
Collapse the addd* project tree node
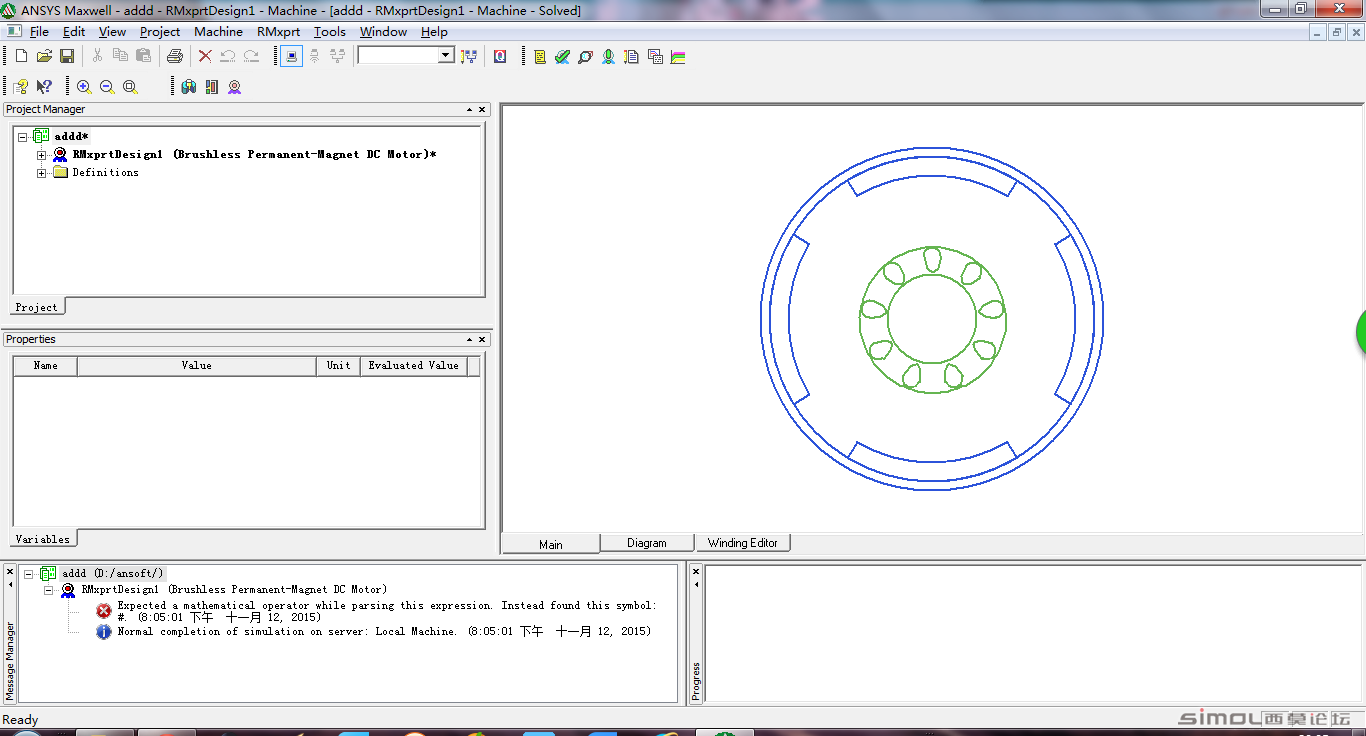(23, 137)
